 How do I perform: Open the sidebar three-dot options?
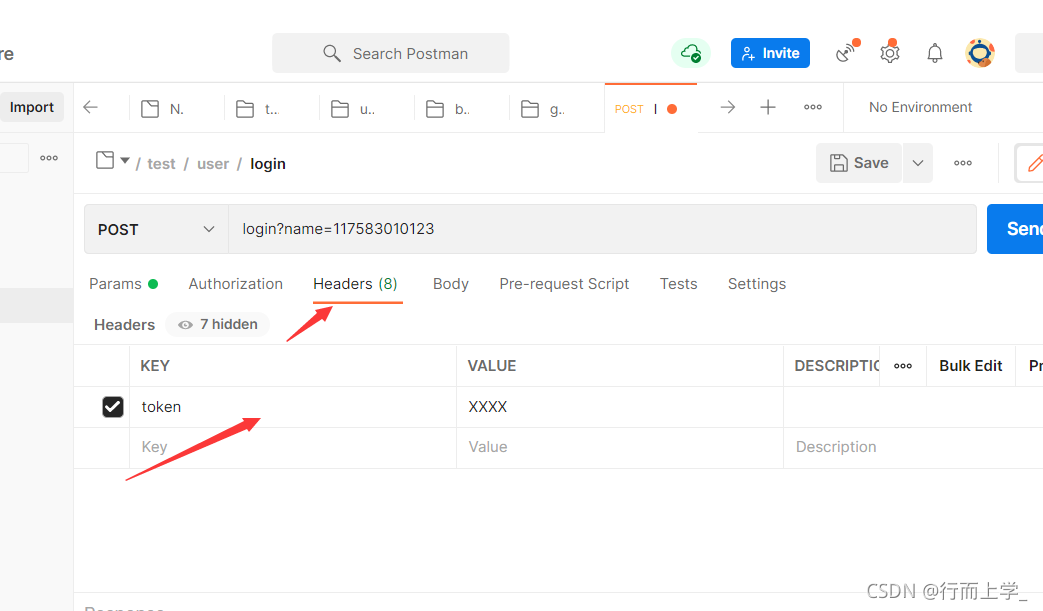(49, 158)
